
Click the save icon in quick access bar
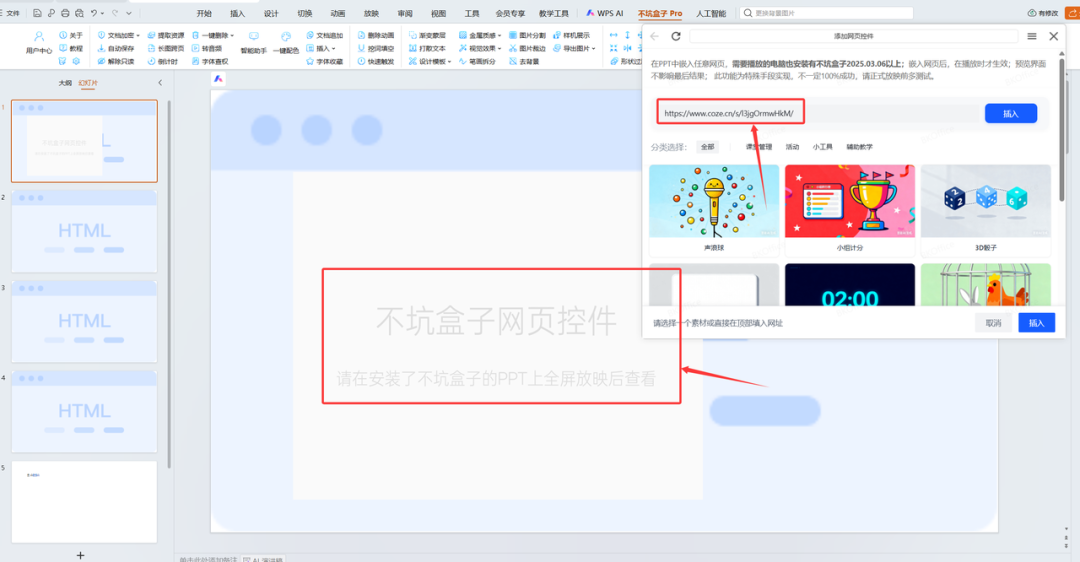(x=37, y=13)
